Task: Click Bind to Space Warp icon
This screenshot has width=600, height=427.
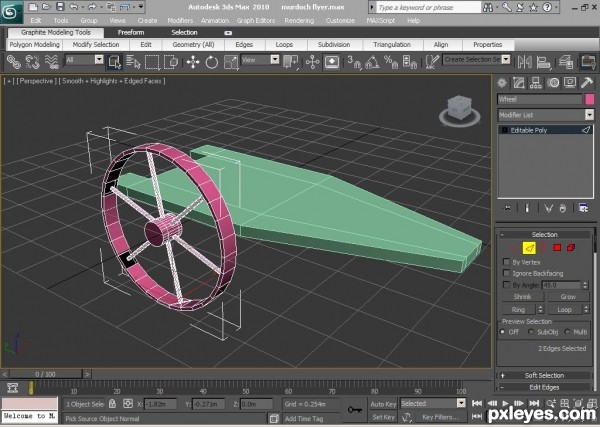Action: click(52, 62)
